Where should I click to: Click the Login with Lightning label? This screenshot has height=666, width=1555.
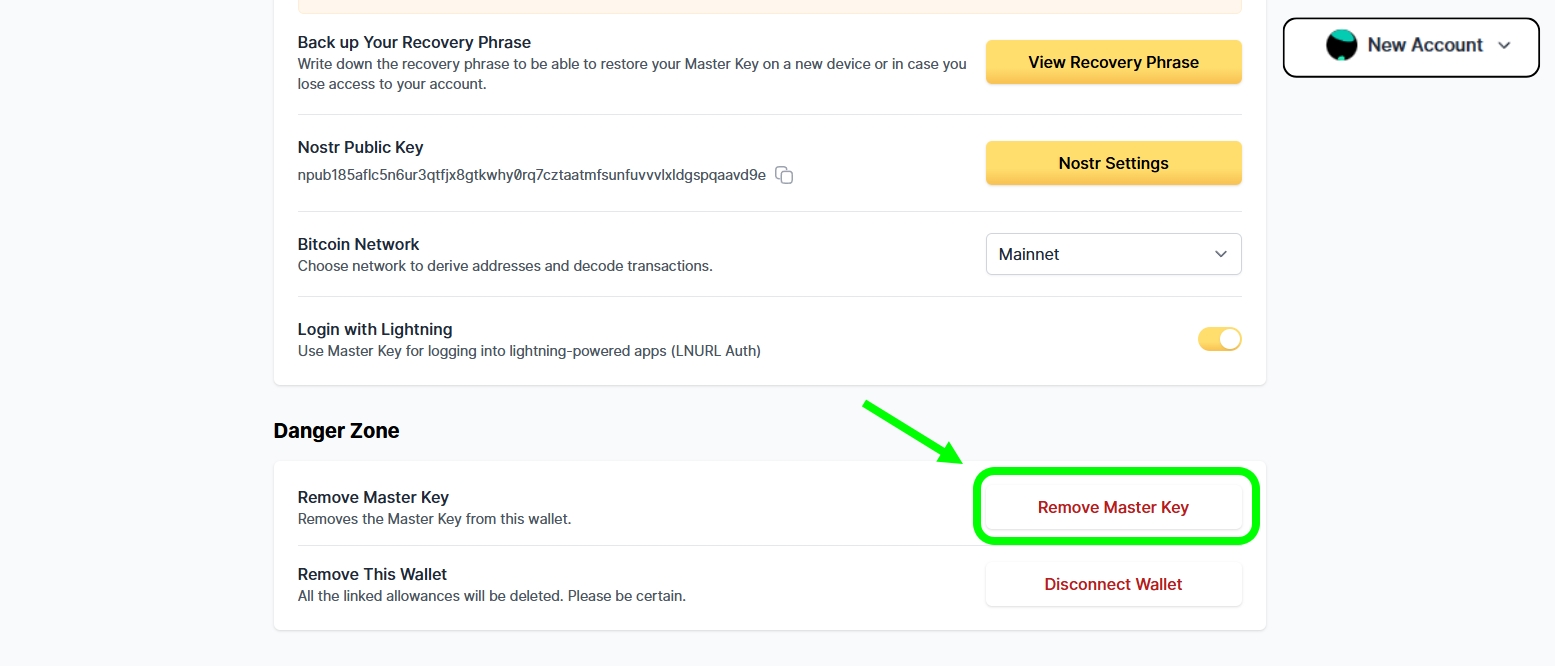pos(375,329)
